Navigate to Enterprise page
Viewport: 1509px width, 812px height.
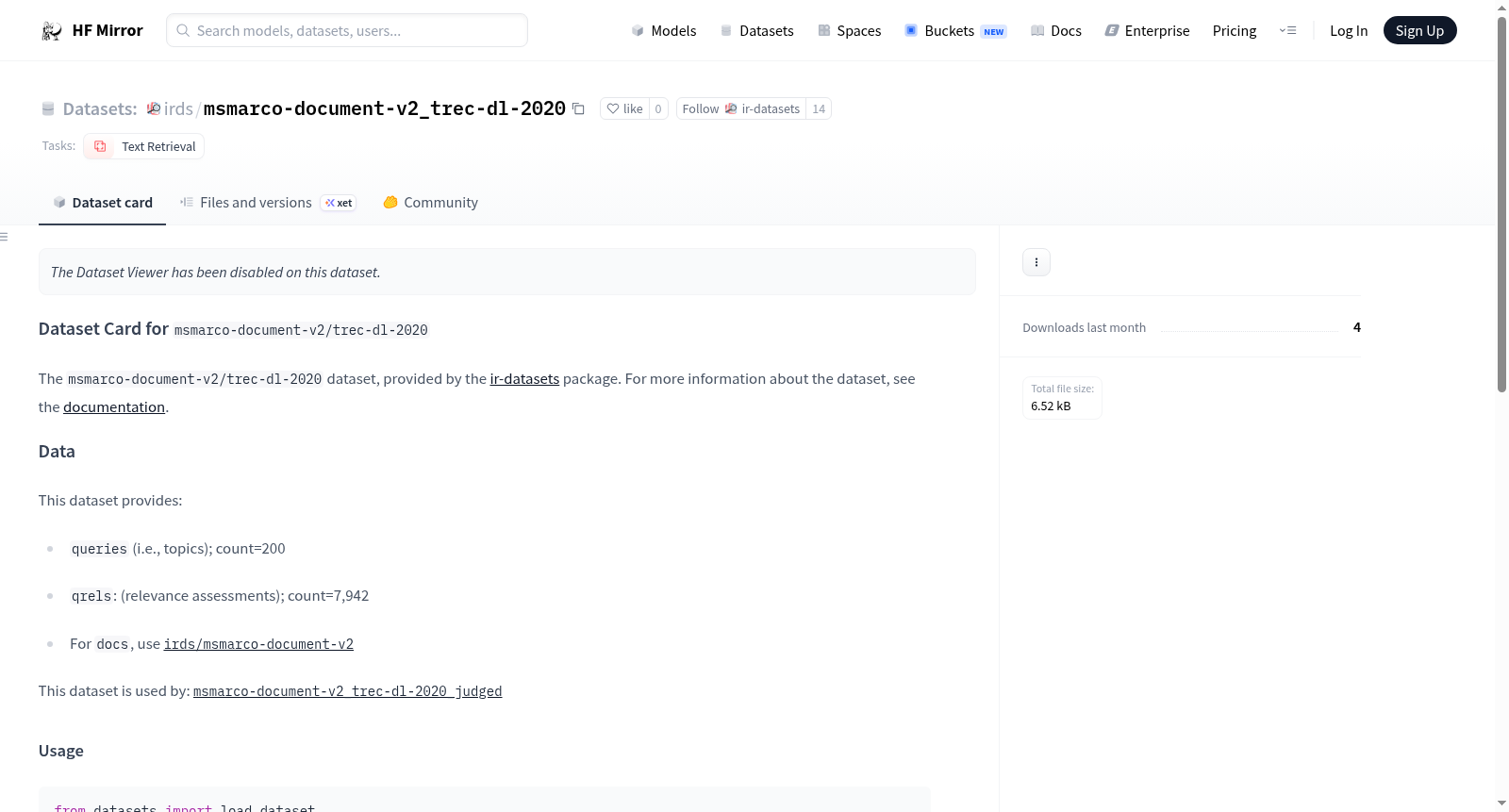tap(1147, 31)
